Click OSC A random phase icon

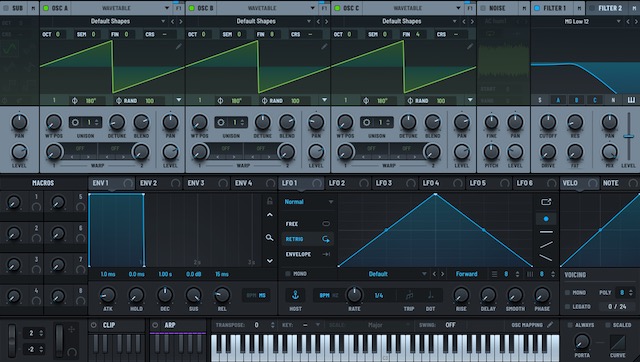[119, 100]
